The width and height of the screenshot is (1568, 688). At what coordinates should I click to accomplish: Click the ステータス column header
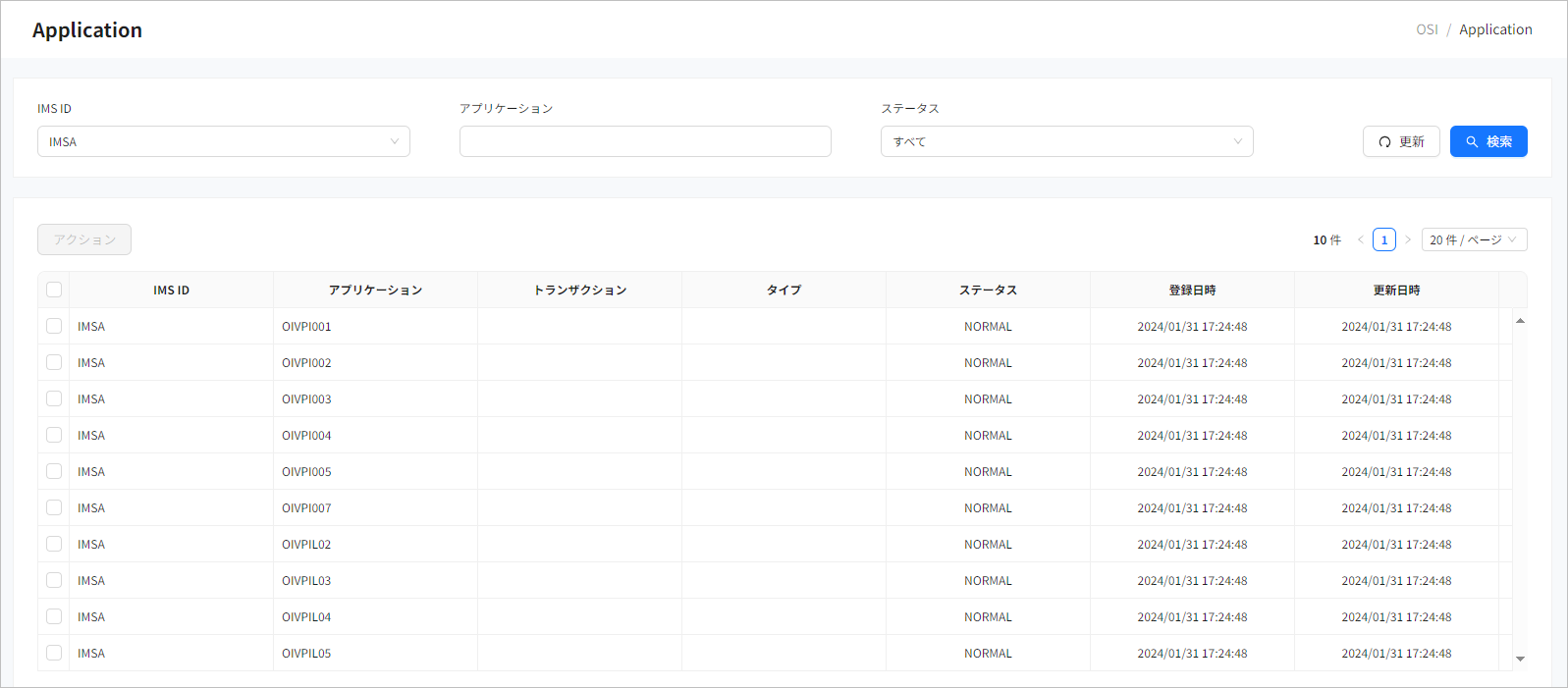(988, 290)
